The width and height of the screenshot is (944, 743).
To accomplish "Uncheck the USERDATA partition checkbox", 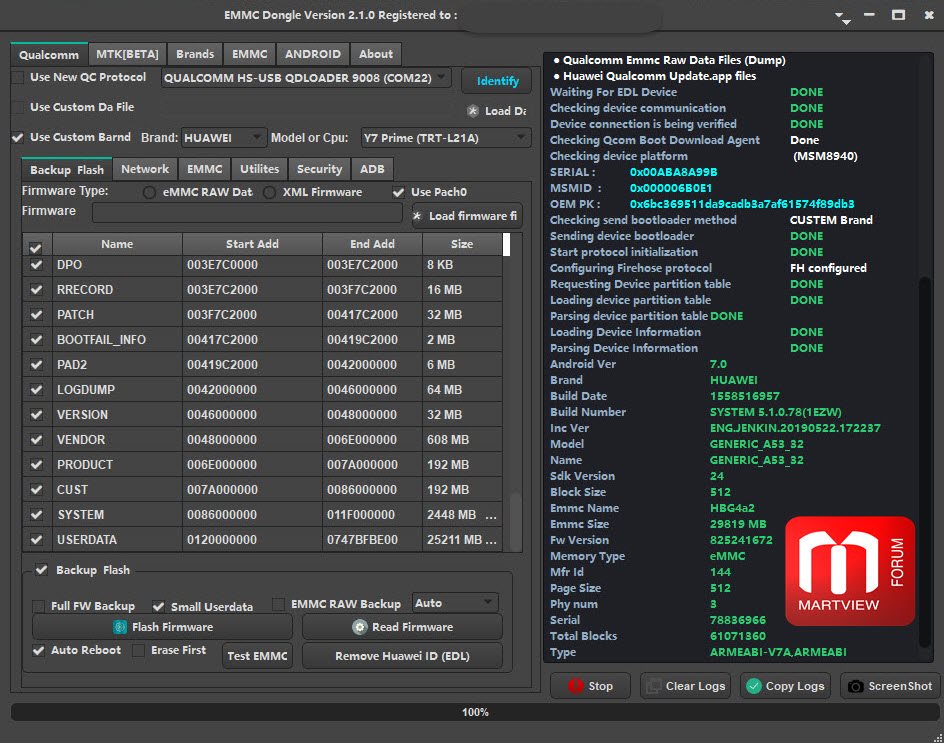I will pos(37,539).
